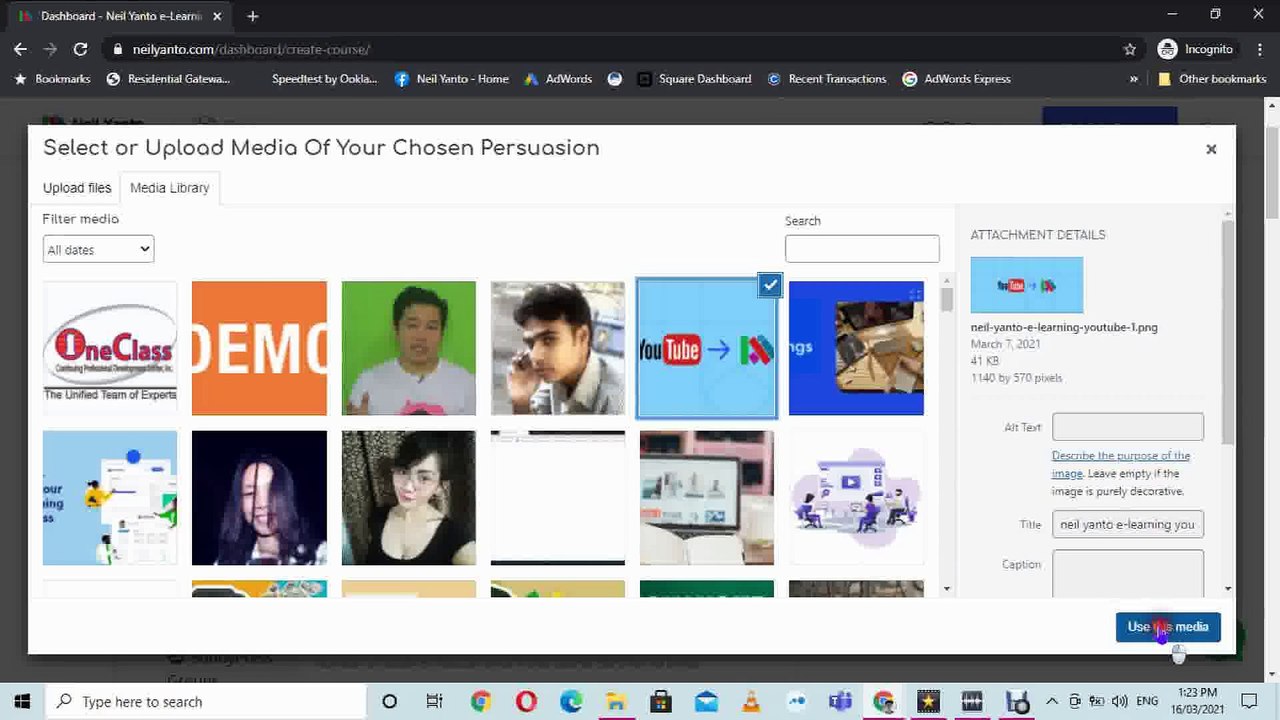
Task: Open the Neil Yanto - Home bookmark
Action: [452, 79]
